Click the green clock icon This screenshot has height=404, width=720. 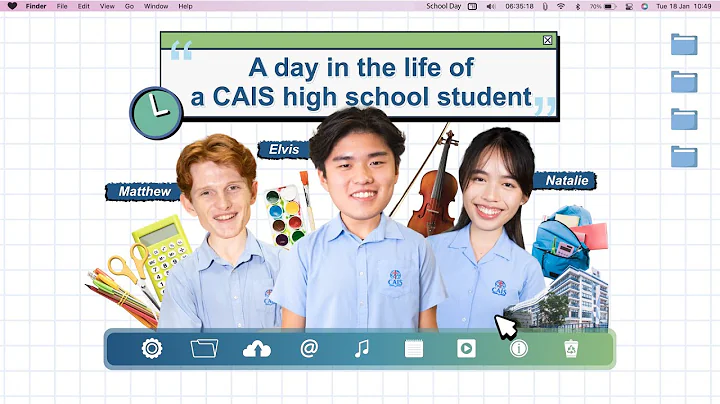pos(156,113)
